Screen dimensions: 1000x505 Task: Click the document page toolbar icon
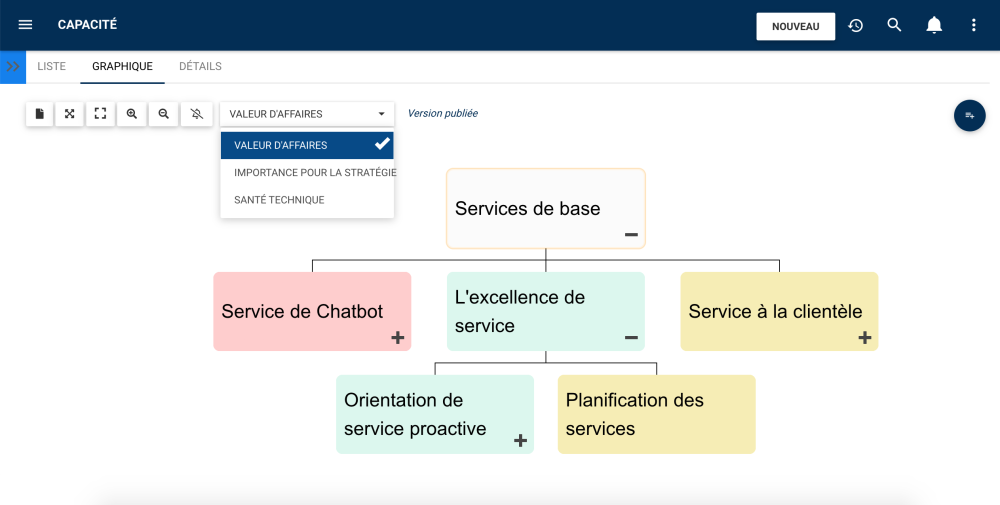tap(39, 114)
